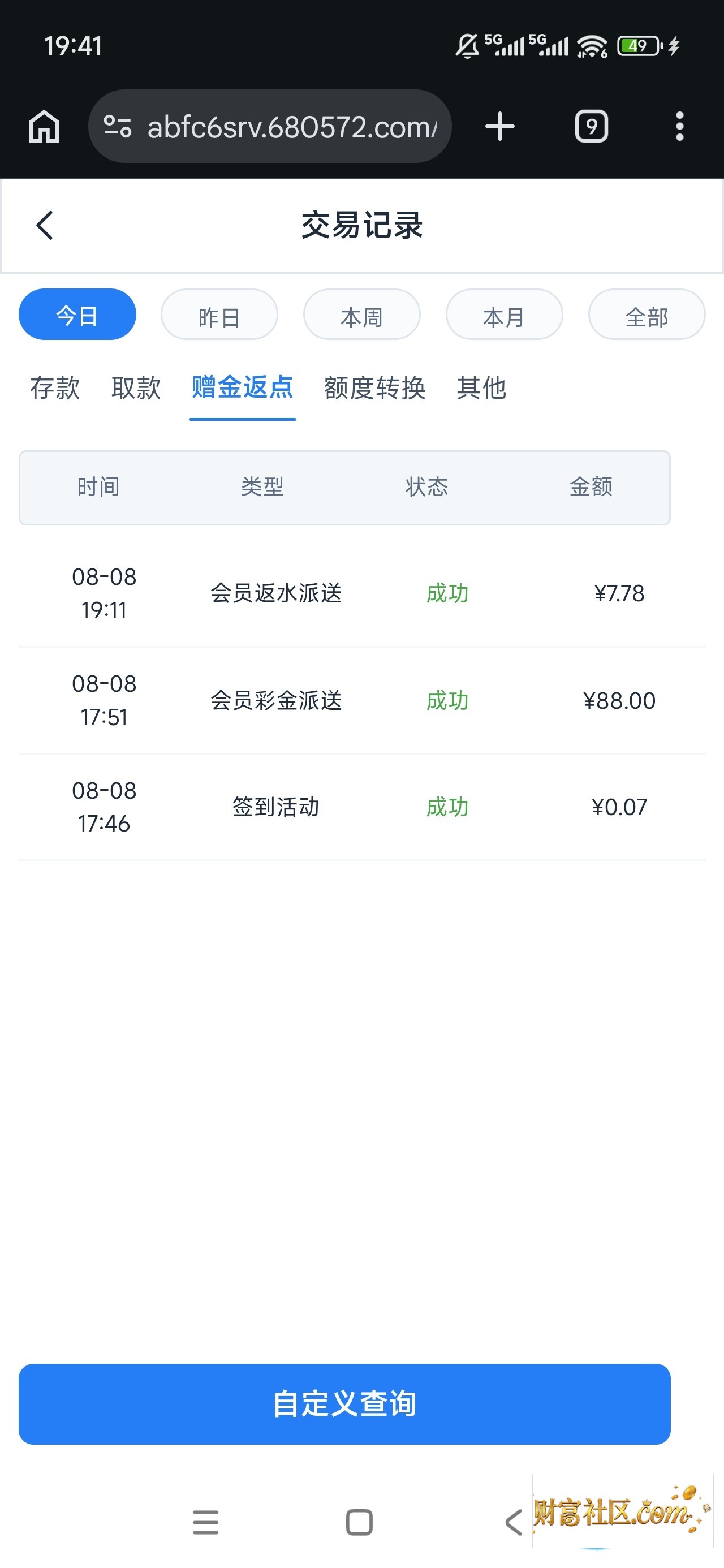Go back using the header arrow

tap(45, 226)
